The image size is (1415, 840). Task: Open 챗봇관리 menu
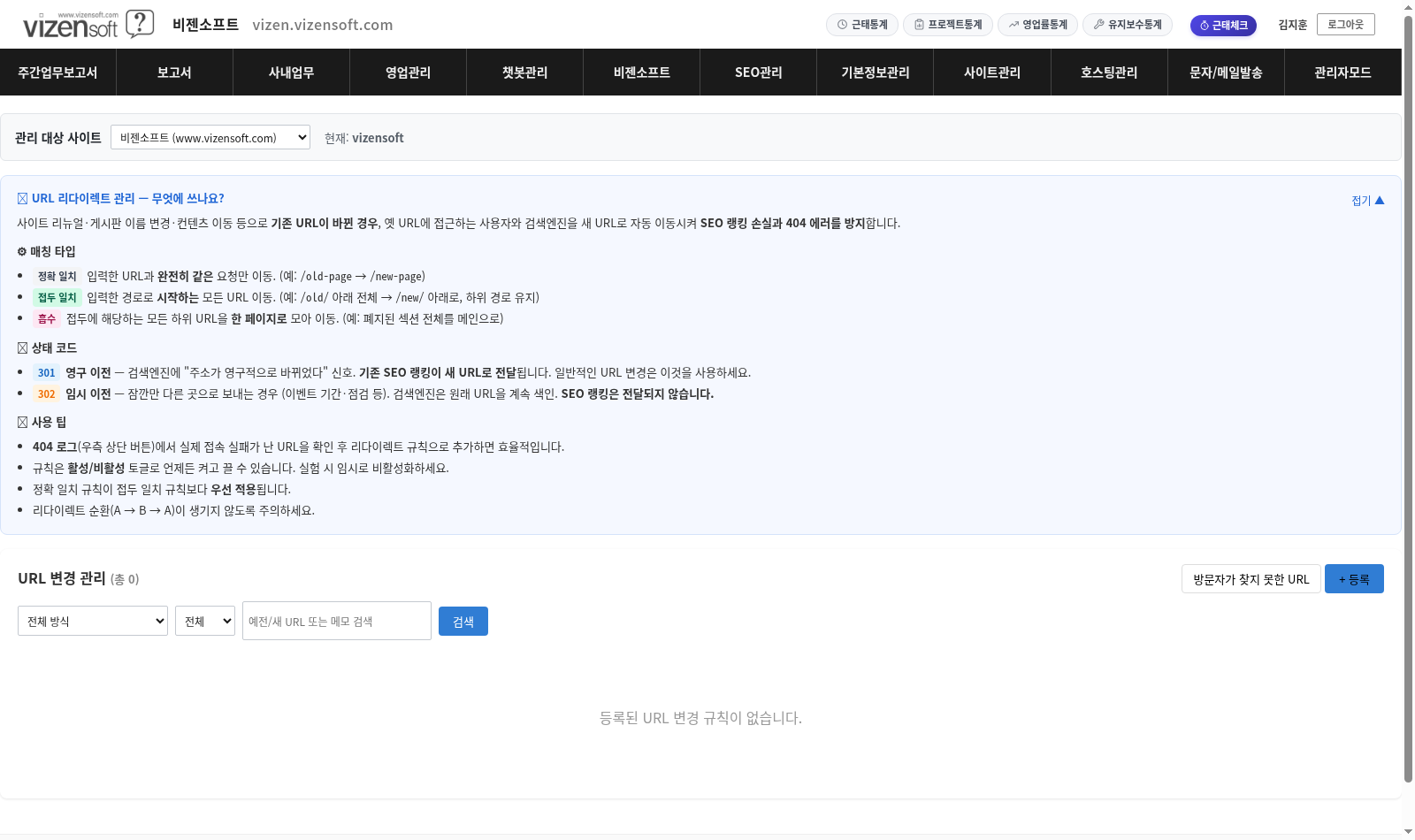(x=525, y=73)
